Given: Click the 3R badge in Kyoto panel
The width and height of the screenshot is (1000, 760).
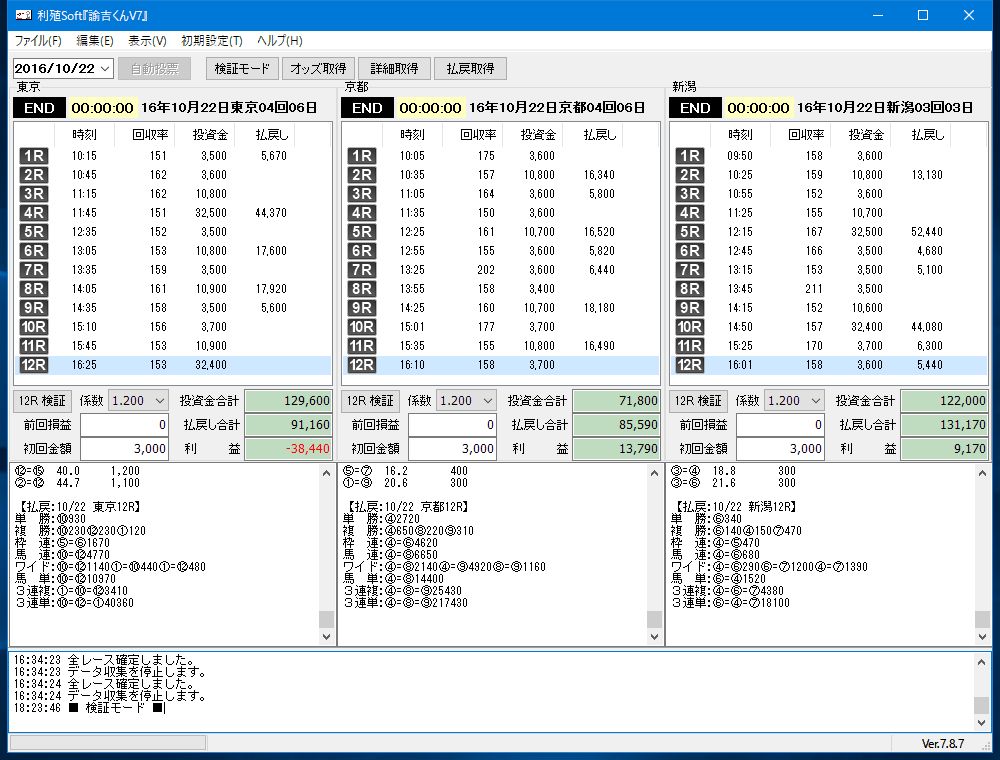Looking at the screenshot, I should 361,194.
